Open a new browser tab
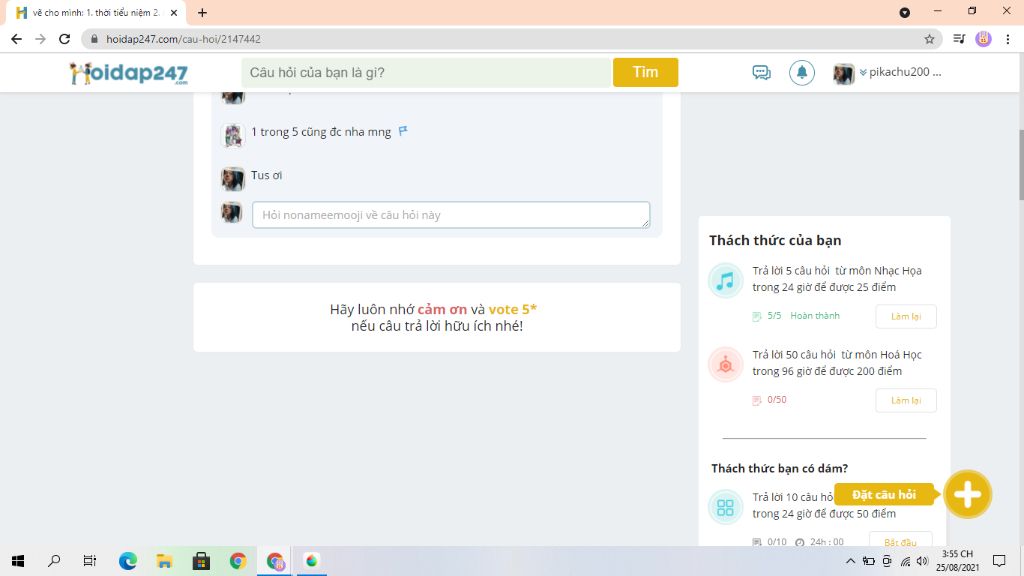Screen dimensions: 1024x576 point(202,12)
